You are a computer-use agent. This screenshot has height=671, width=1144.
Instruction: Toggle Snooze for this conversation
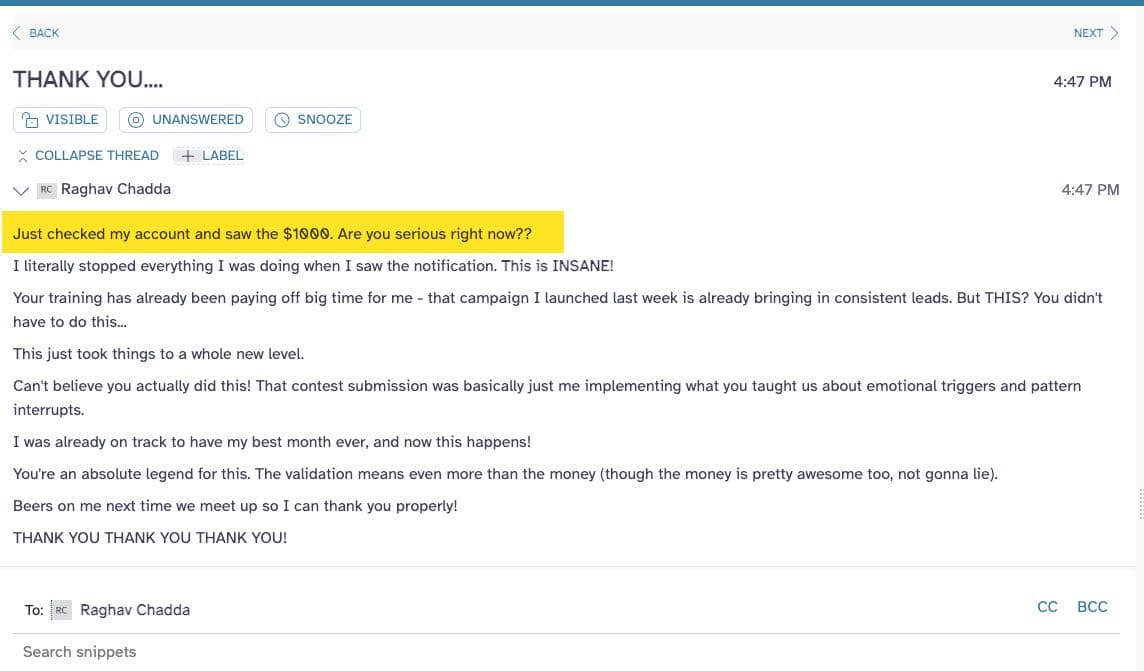[313, 120]
